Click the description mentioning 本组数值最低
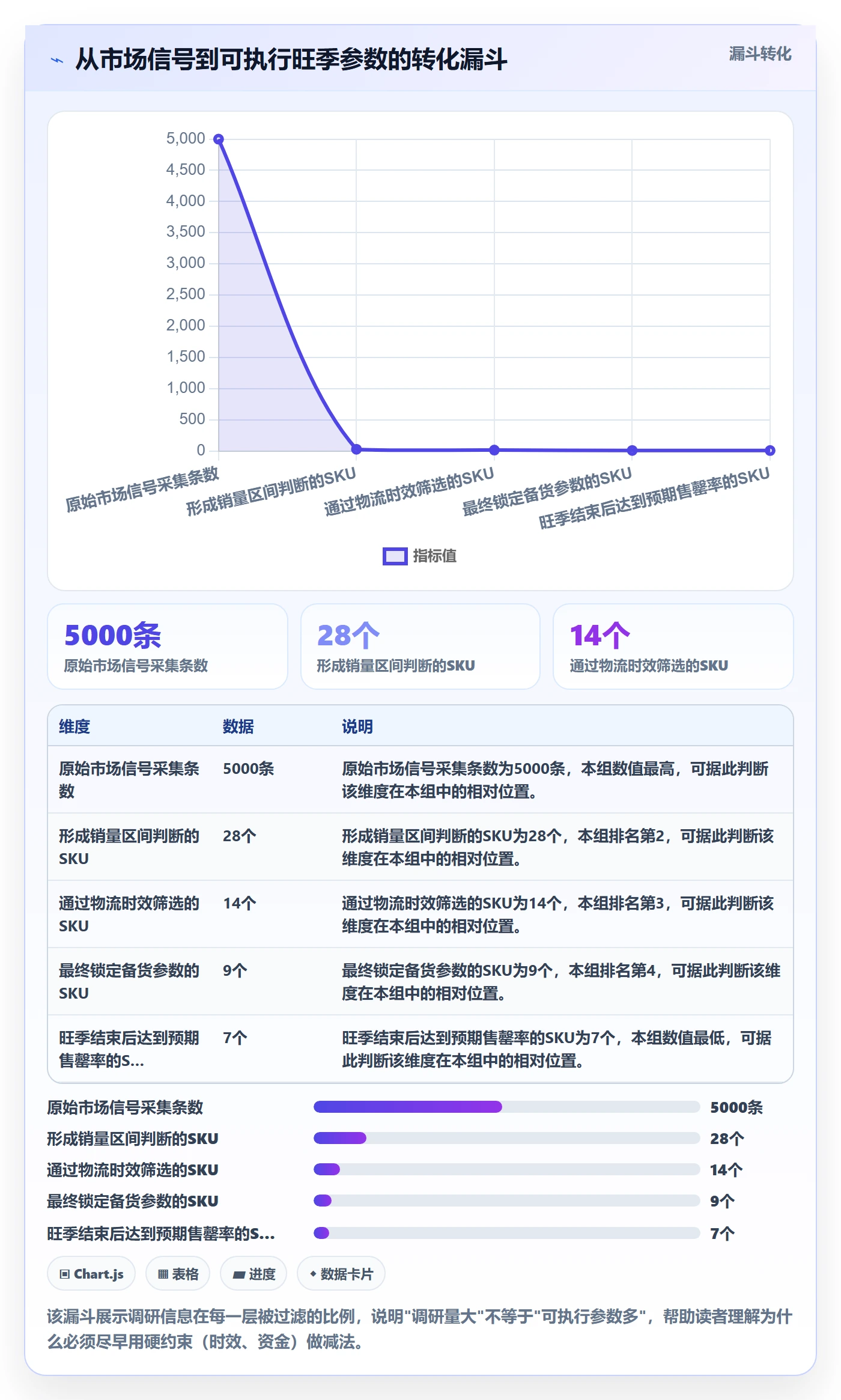 (557, 1049)
